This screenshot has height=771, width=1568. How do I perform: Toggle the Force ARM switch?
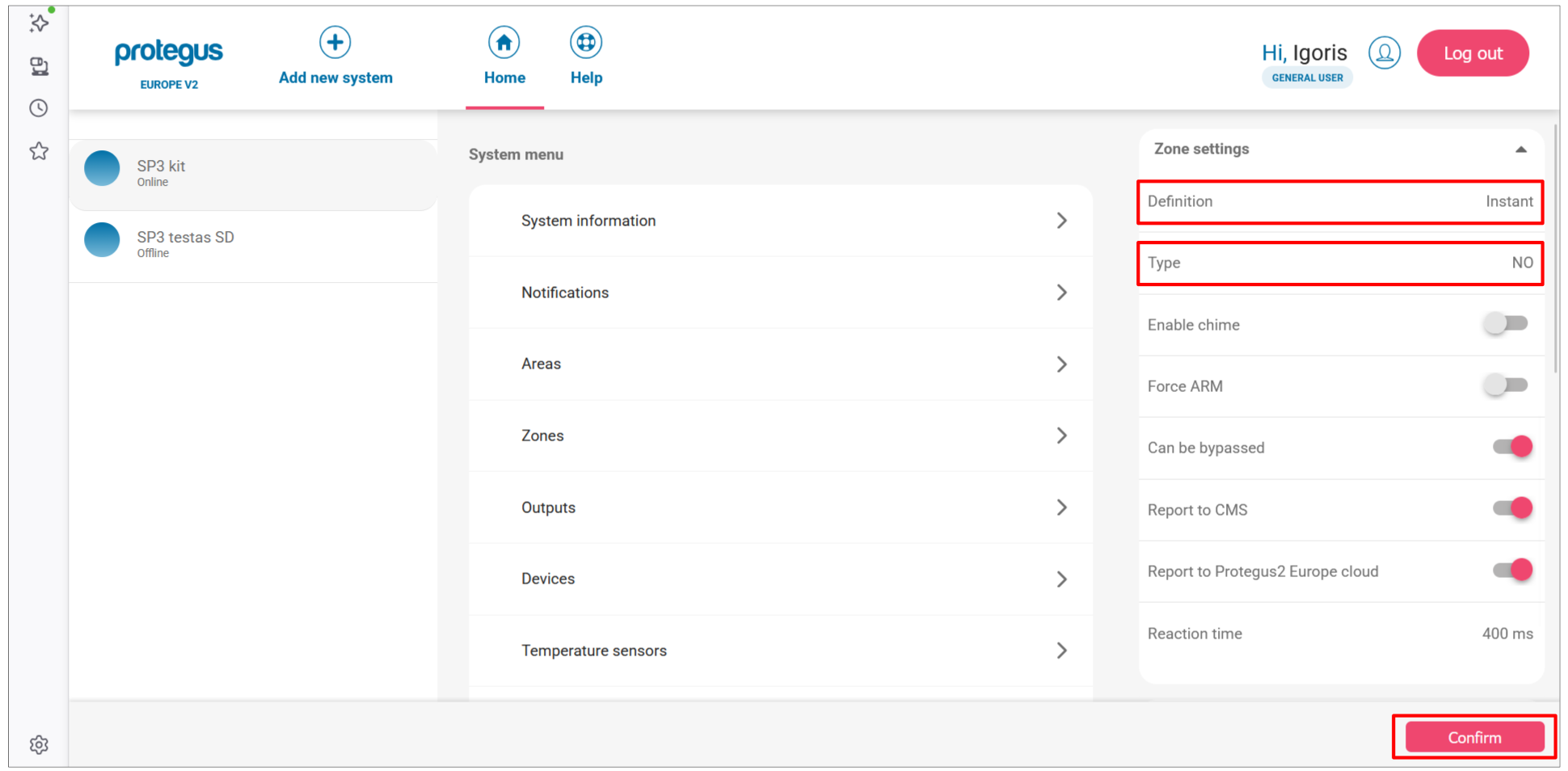click(x=1506, y=385)
